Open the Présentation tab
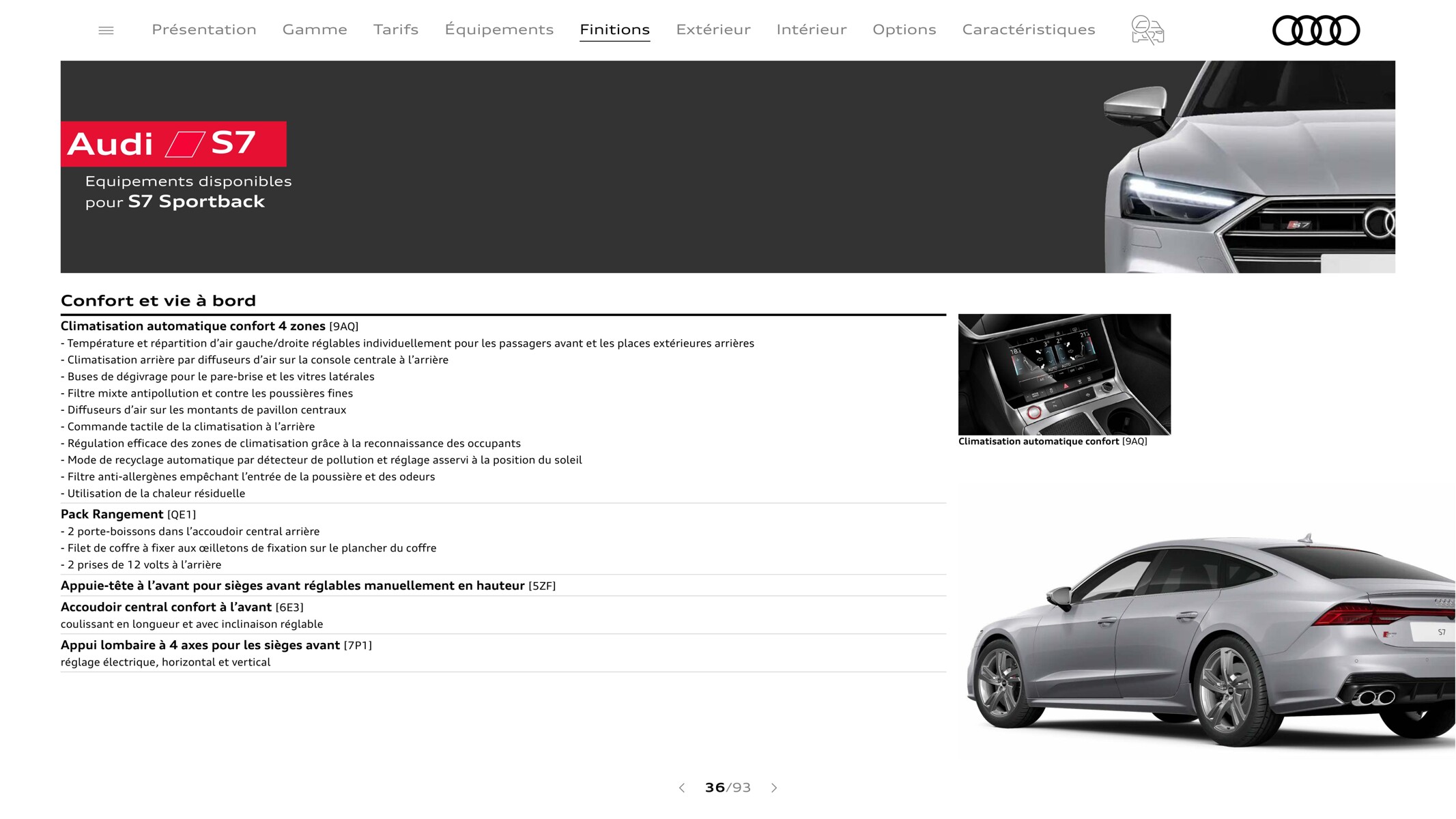The height and width of the screenshot is (819, 1456). [x=204, y=29]
